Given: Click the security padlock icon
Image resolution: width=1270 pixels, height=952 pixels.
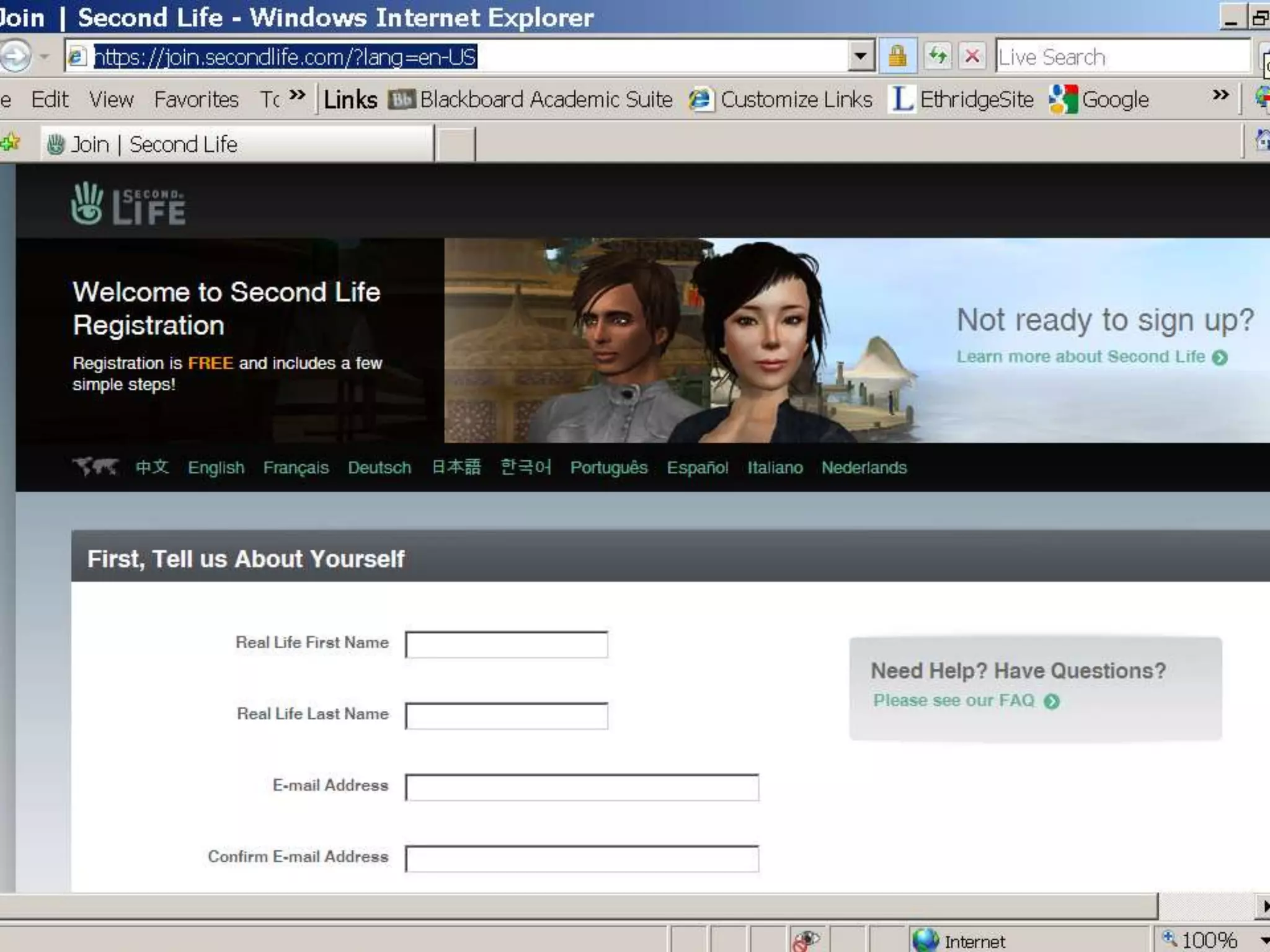Looking at the screenshot, I should 897,56.
